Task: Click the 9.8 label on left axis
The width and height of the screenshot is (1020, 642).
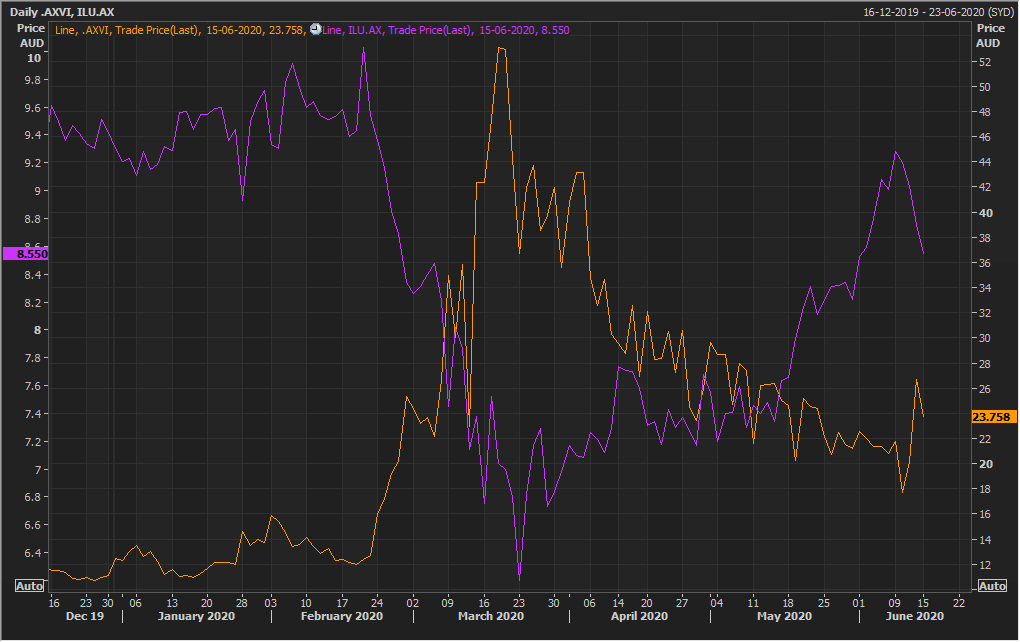Action: pos(33,80)
